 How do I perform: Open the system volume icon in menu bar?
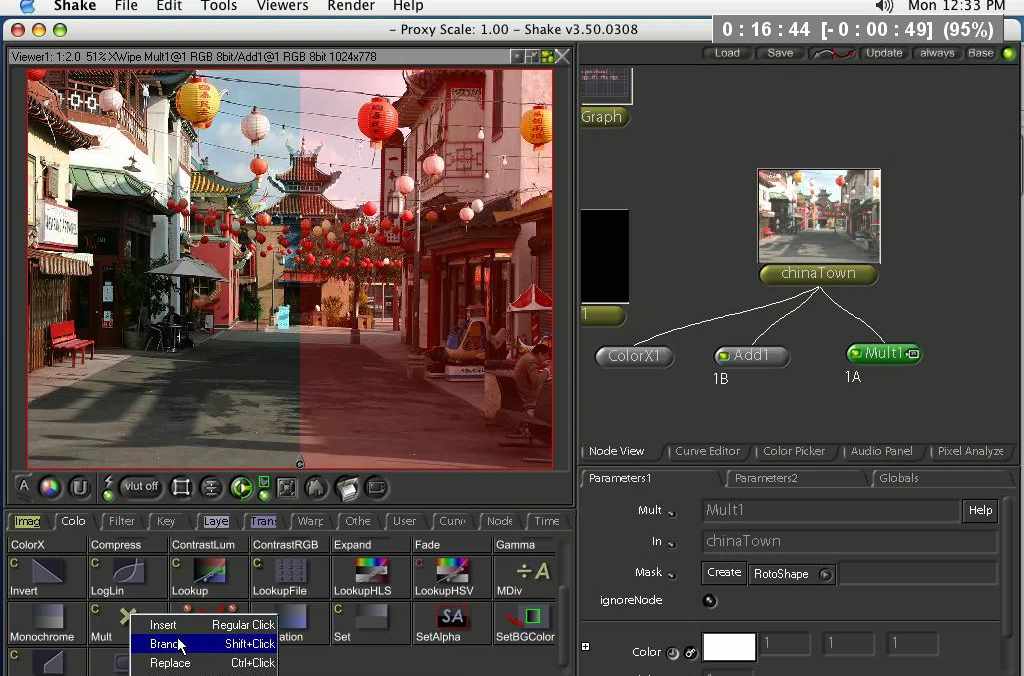(883, 6)
